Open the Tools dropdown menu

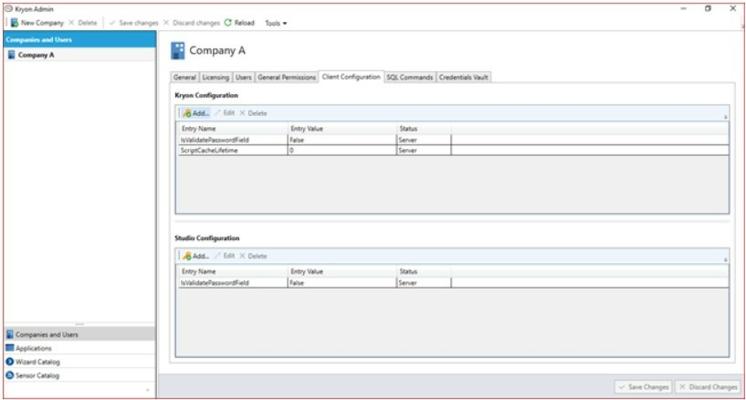tap(275, 22)
